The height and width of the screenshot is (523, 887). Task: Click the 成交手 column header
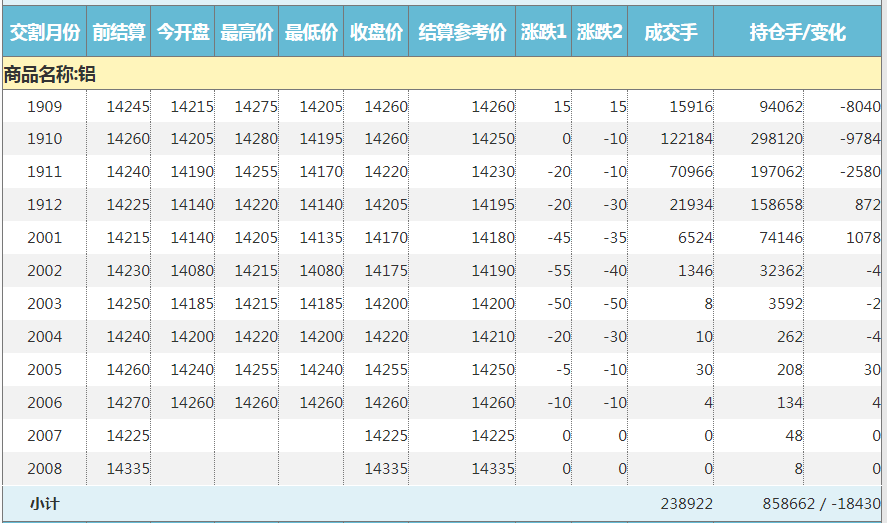pos(670,32)
